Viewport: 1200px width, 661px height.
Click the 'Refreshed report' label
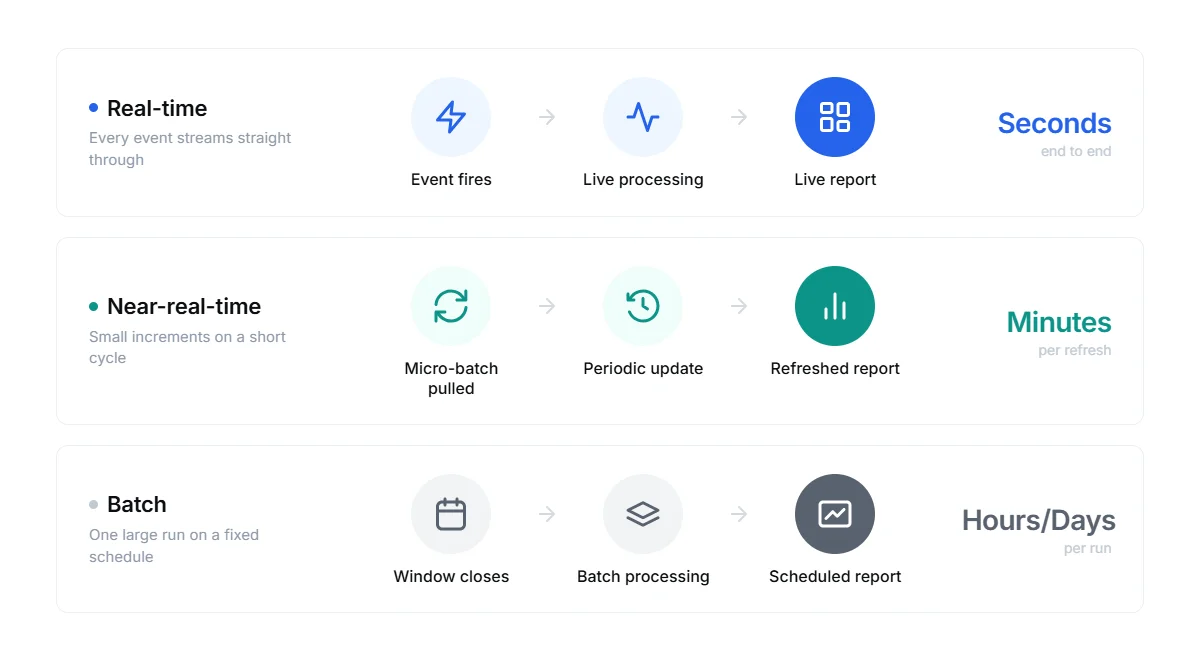coord(835,369)
